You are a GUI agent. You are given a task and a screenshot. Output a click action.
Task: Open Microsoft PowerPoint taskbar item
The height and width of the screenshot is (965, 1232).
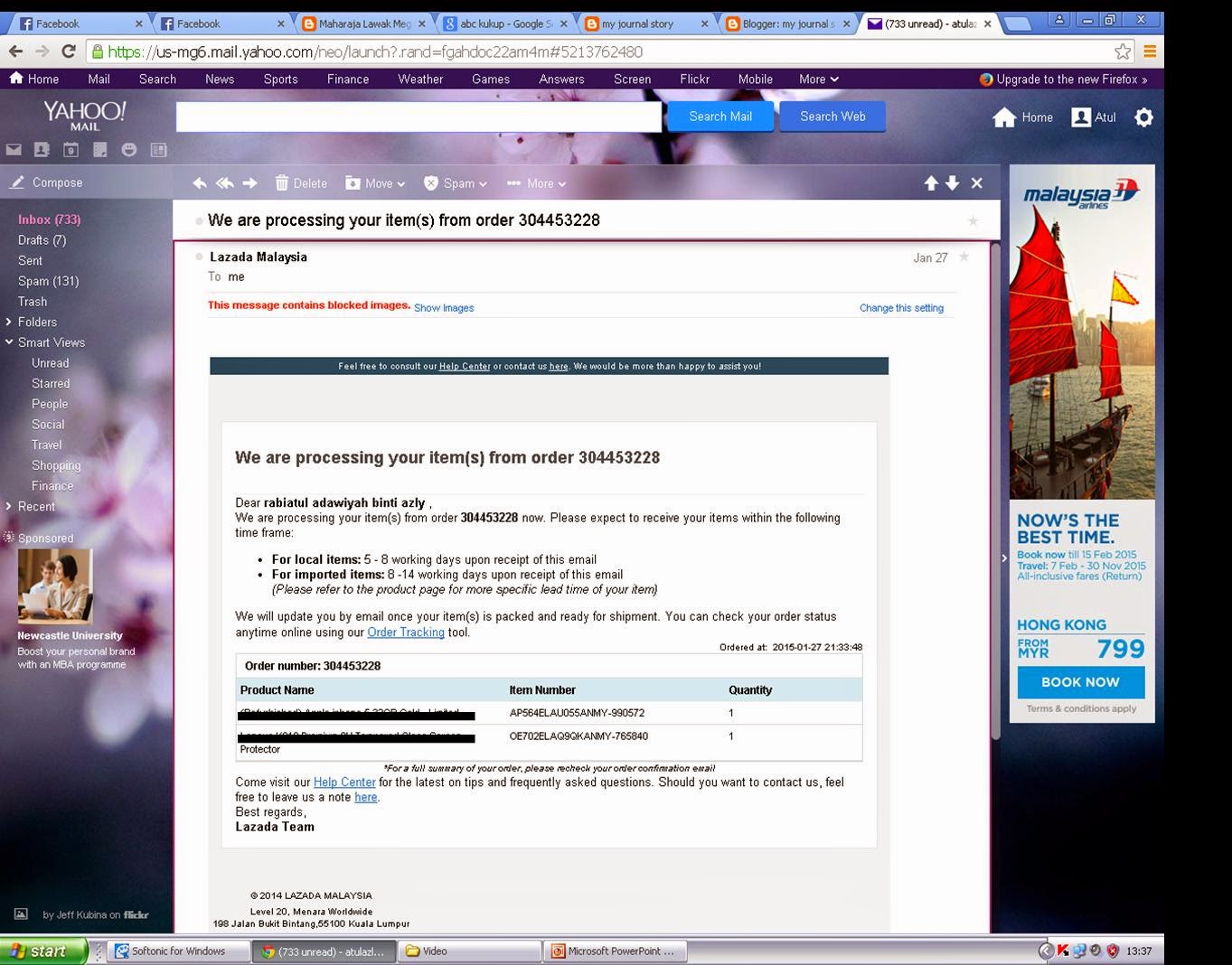point(615,951)
